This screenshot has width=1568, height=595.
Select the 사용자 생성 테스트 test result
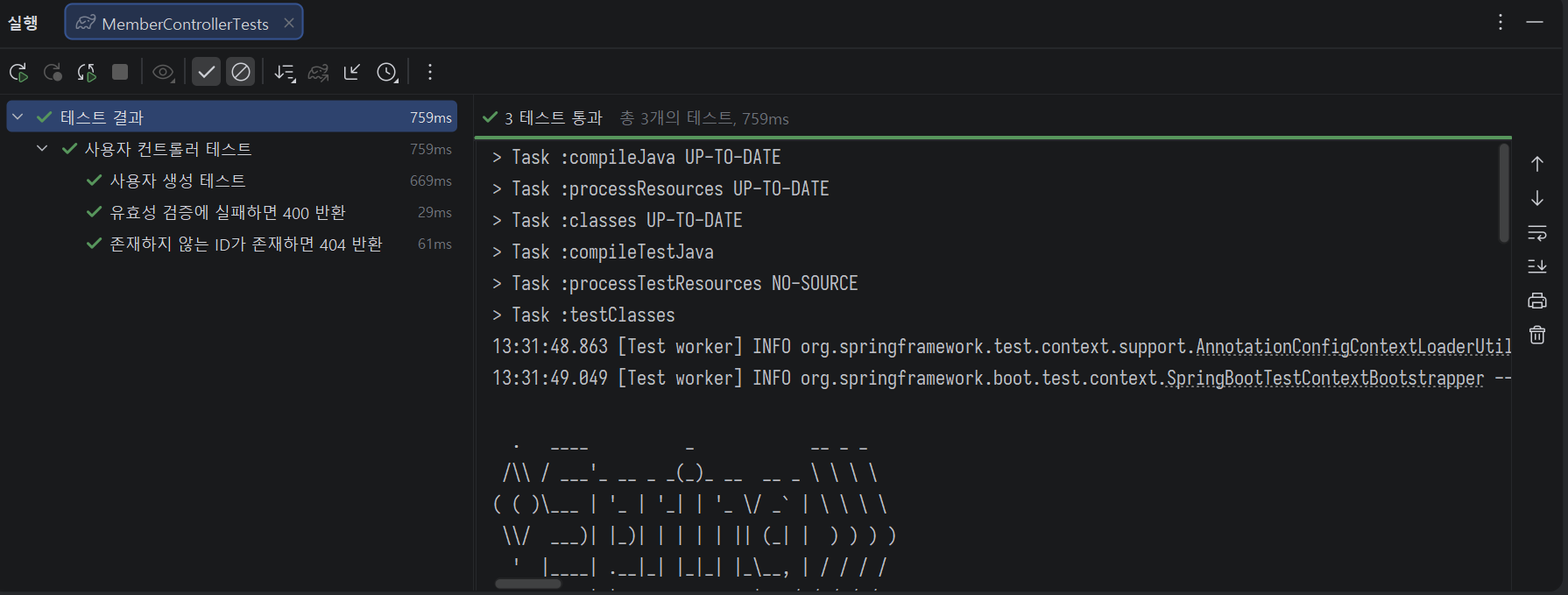pos(177,181)
